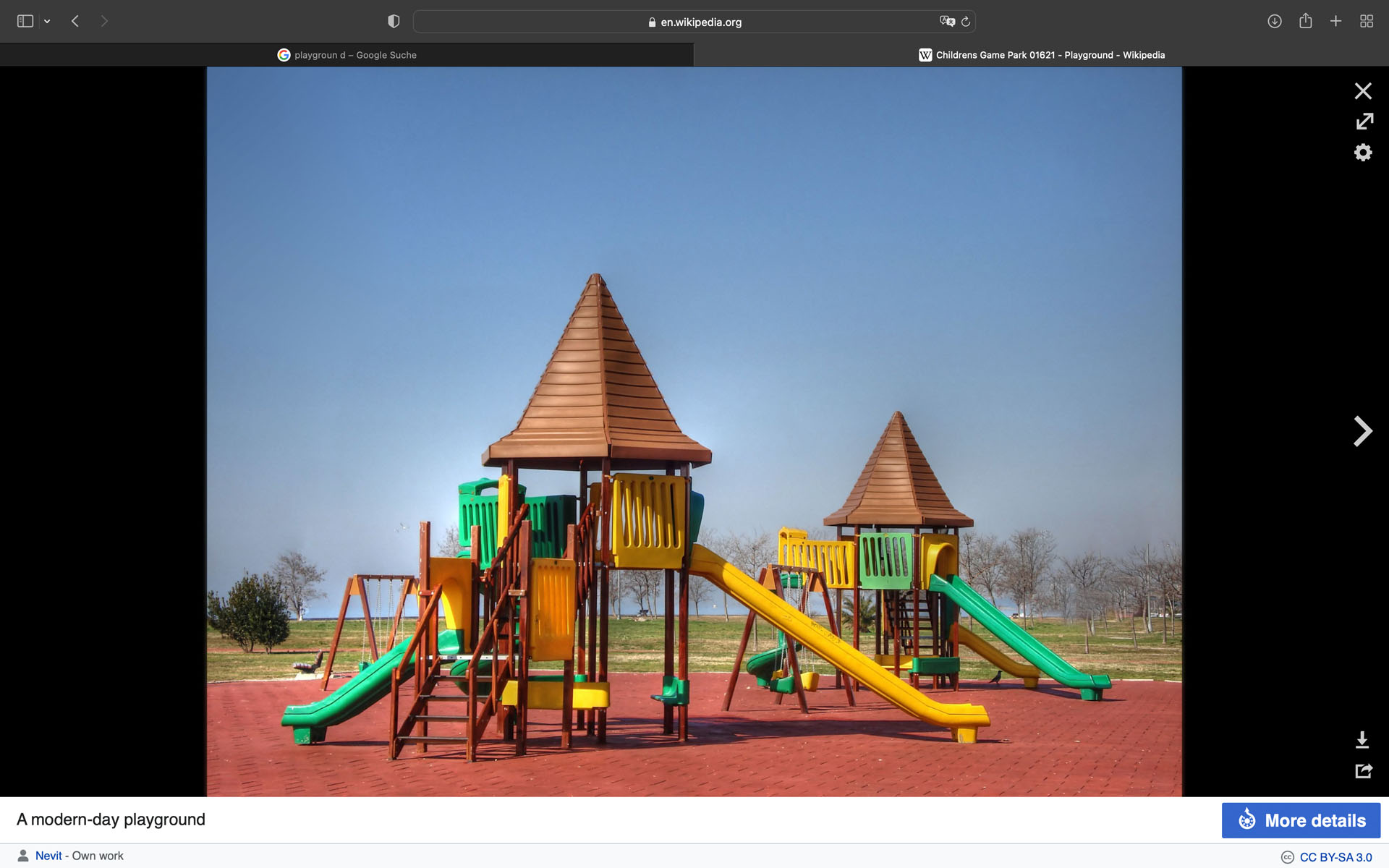Open media viewer settings gear
Viewport: 1389px width, 868px height.
(x=1363, y=152)
